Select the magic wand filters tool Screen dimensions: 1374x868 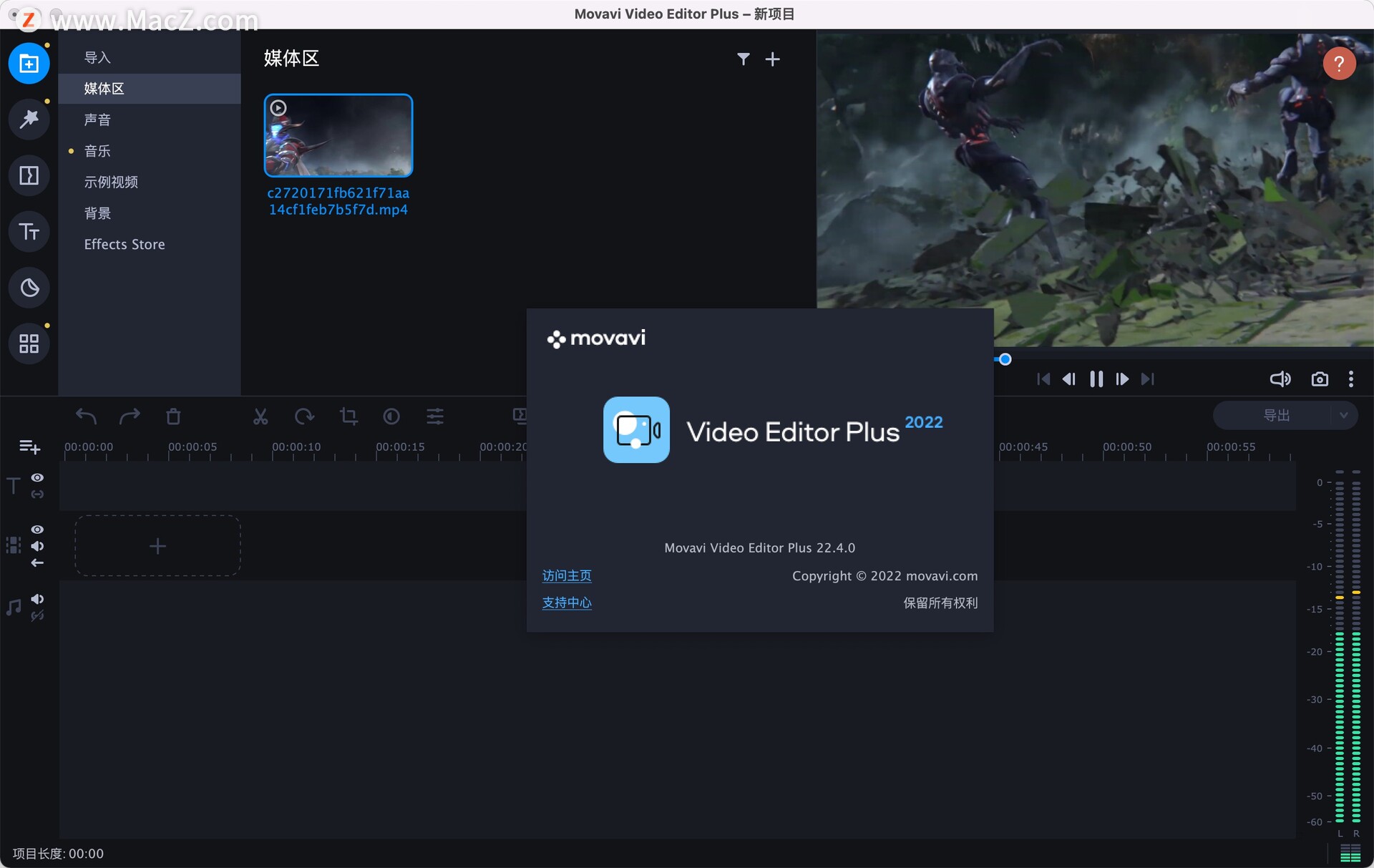point(29,120)
